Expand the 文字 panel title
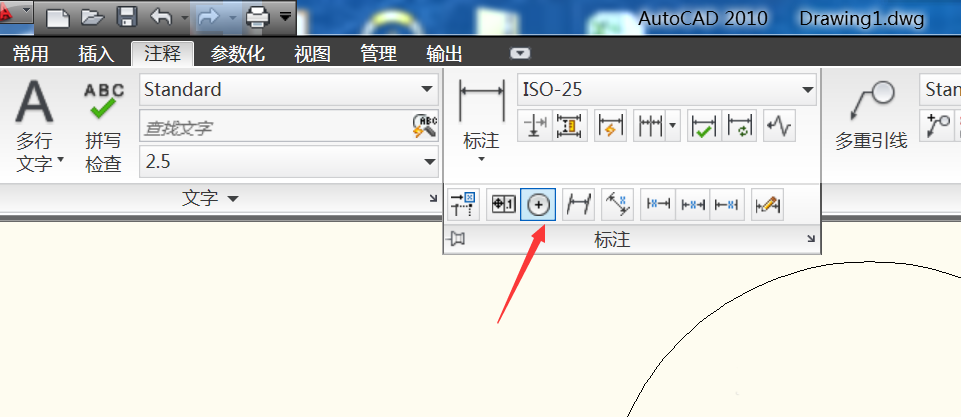961x417 pixels. [x=210, y=198]
